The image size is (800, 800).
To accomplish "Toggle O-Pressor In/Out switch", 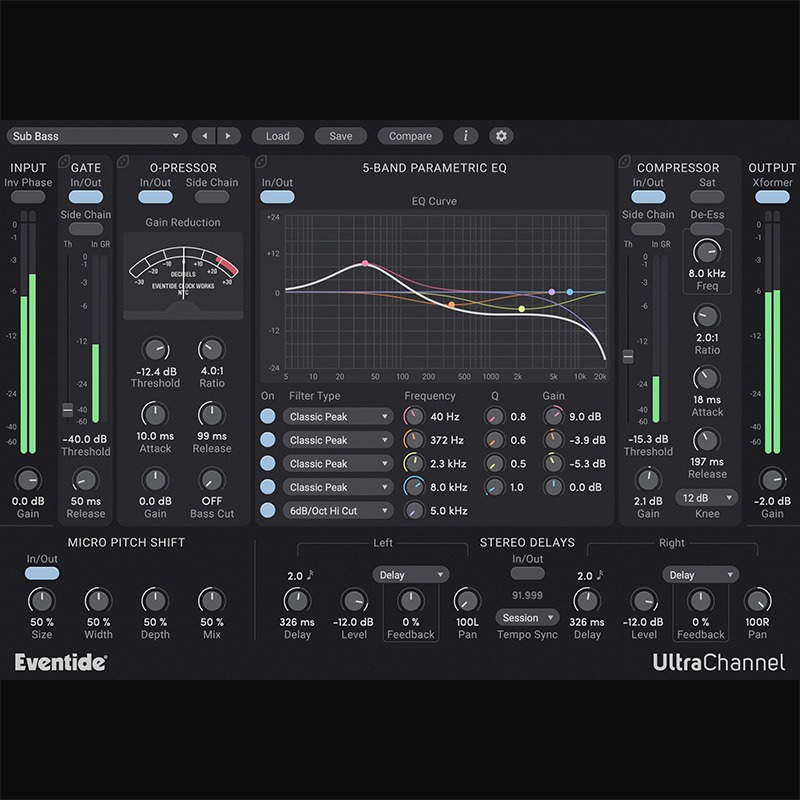I will point(155,197).
